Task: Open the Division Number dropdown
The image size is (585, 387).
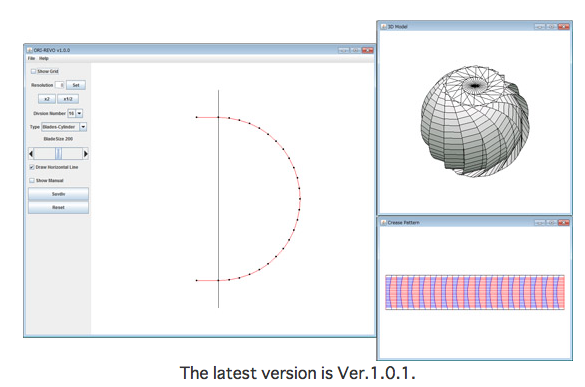Action: pyautogui.click(x=79, y=113)
